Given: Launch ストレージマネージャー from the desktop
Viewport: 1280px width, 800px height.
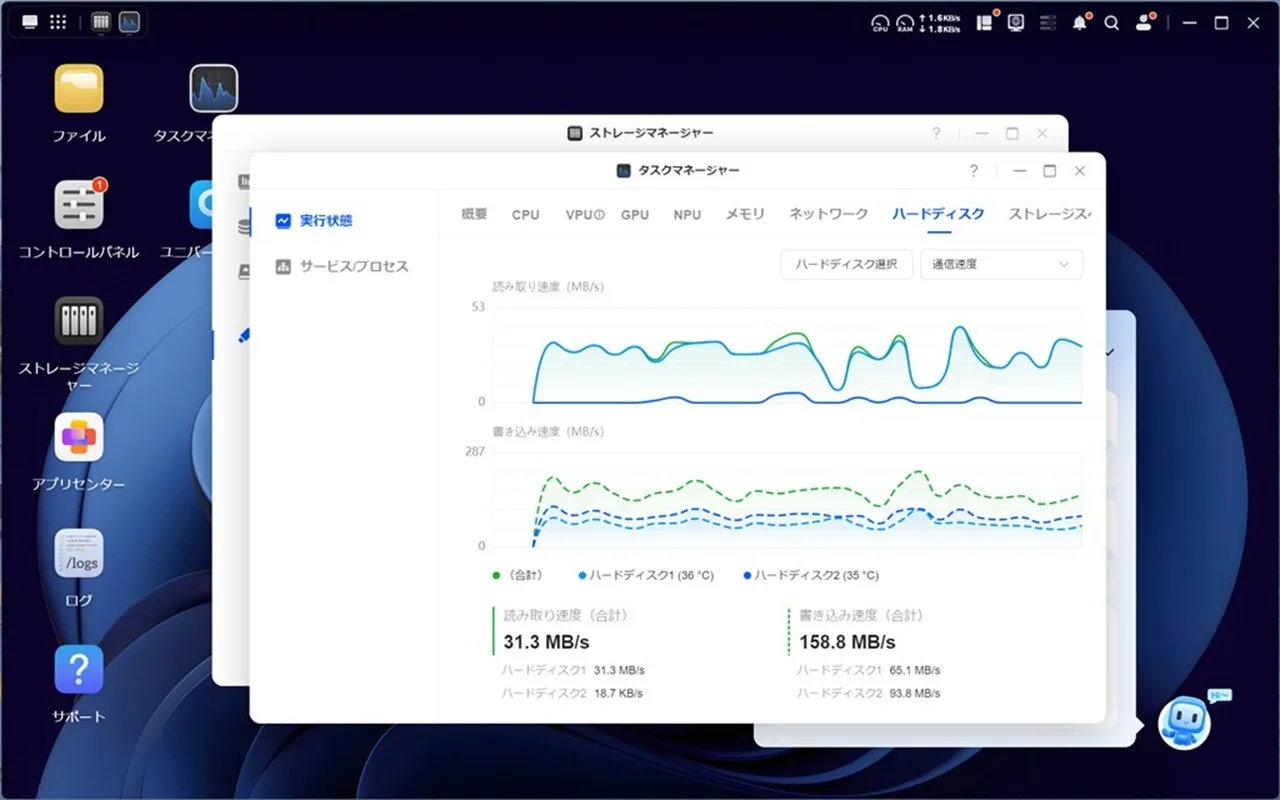Looking at the screenshot, I should click(x=79, y=322).
